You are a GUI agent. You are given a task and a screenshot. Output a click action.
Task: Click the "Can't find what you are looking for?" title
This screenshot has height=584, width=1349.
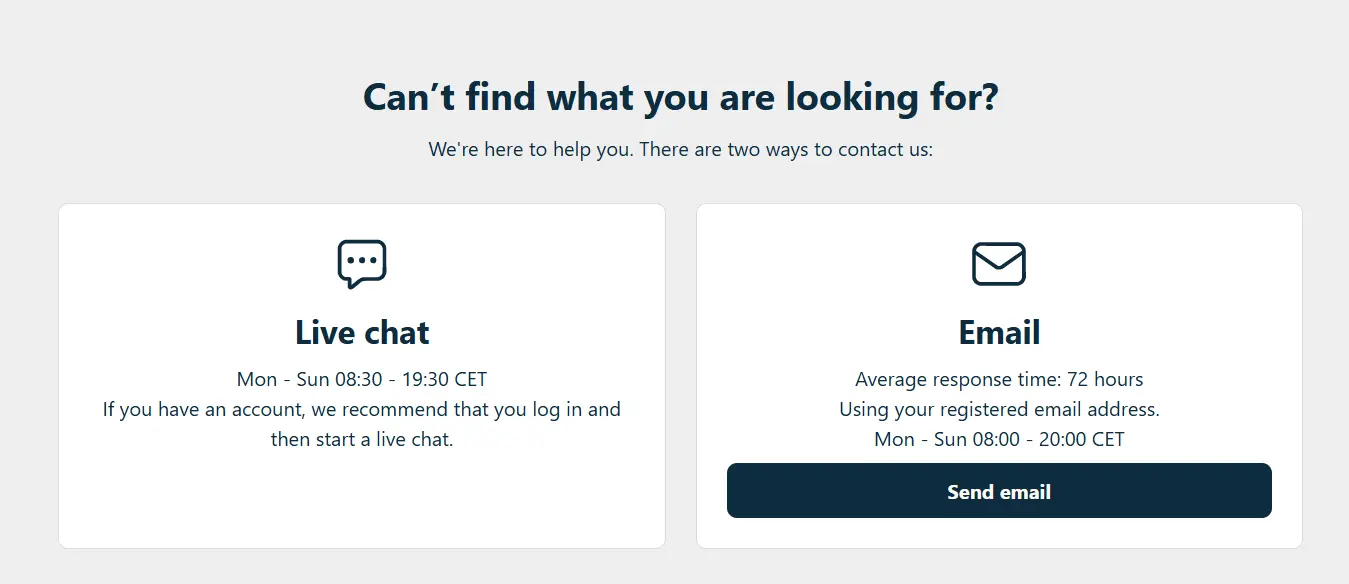coord(680,98)
